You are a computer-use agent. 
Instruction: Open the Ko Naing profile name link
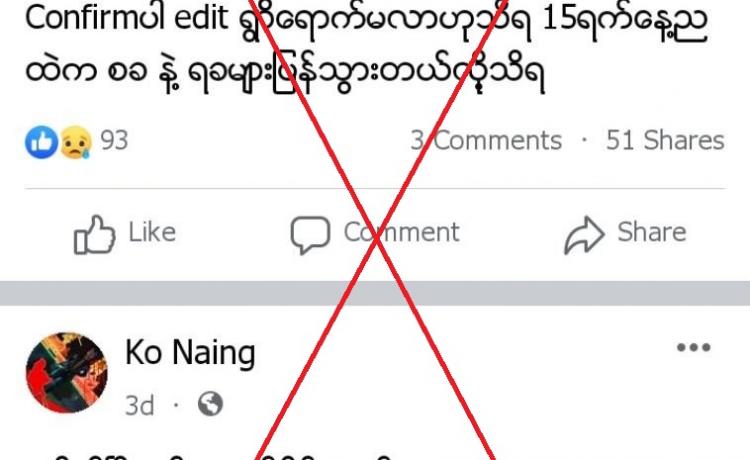tap(190, 353)
